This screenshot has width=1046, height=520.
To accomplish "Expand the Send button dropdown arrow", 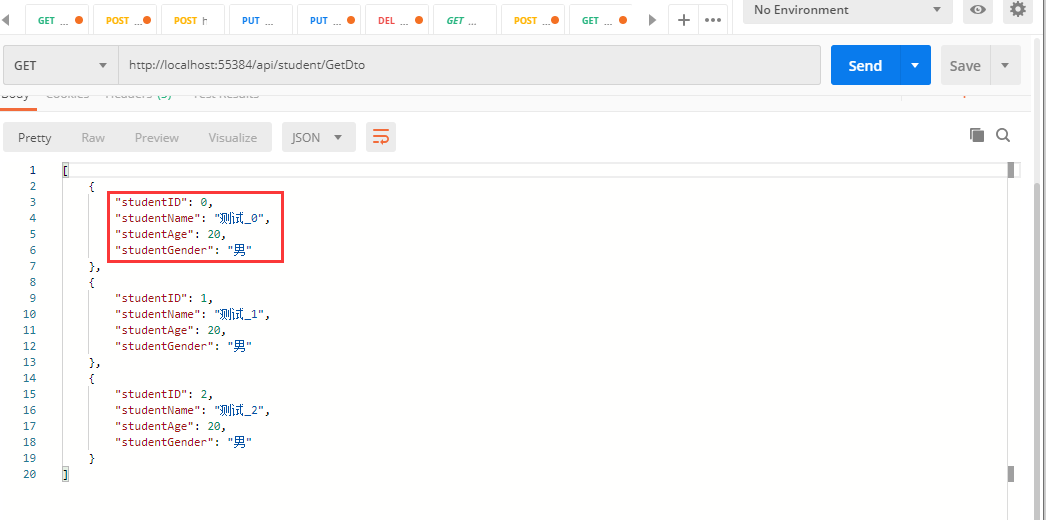I will [915, 65].
